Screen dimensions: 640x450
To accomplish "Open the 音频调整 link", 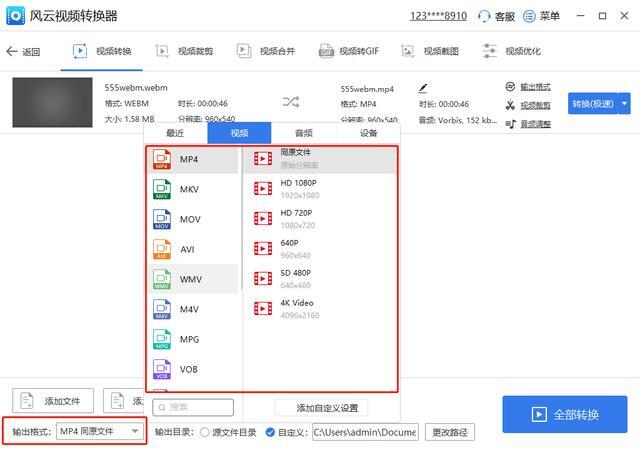I will click(x=535, y=124).
